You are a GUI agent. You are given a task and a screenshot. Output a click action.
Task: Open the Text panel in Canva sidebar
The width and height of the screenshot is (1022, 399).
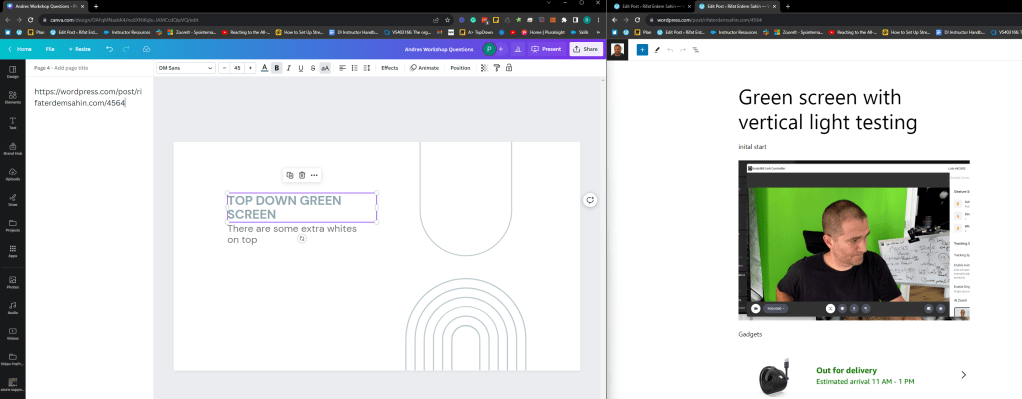click(x=12, y=123)
